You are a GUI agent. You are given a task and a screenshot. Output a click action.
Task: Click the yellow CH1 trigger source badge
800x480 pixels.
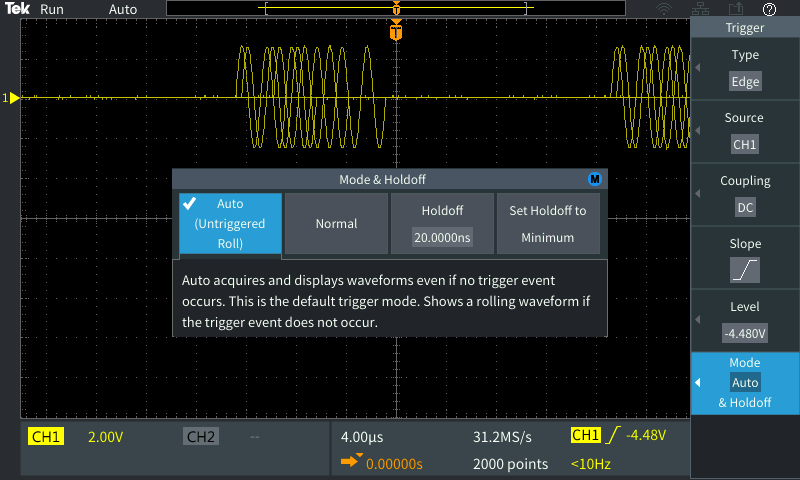586,435
